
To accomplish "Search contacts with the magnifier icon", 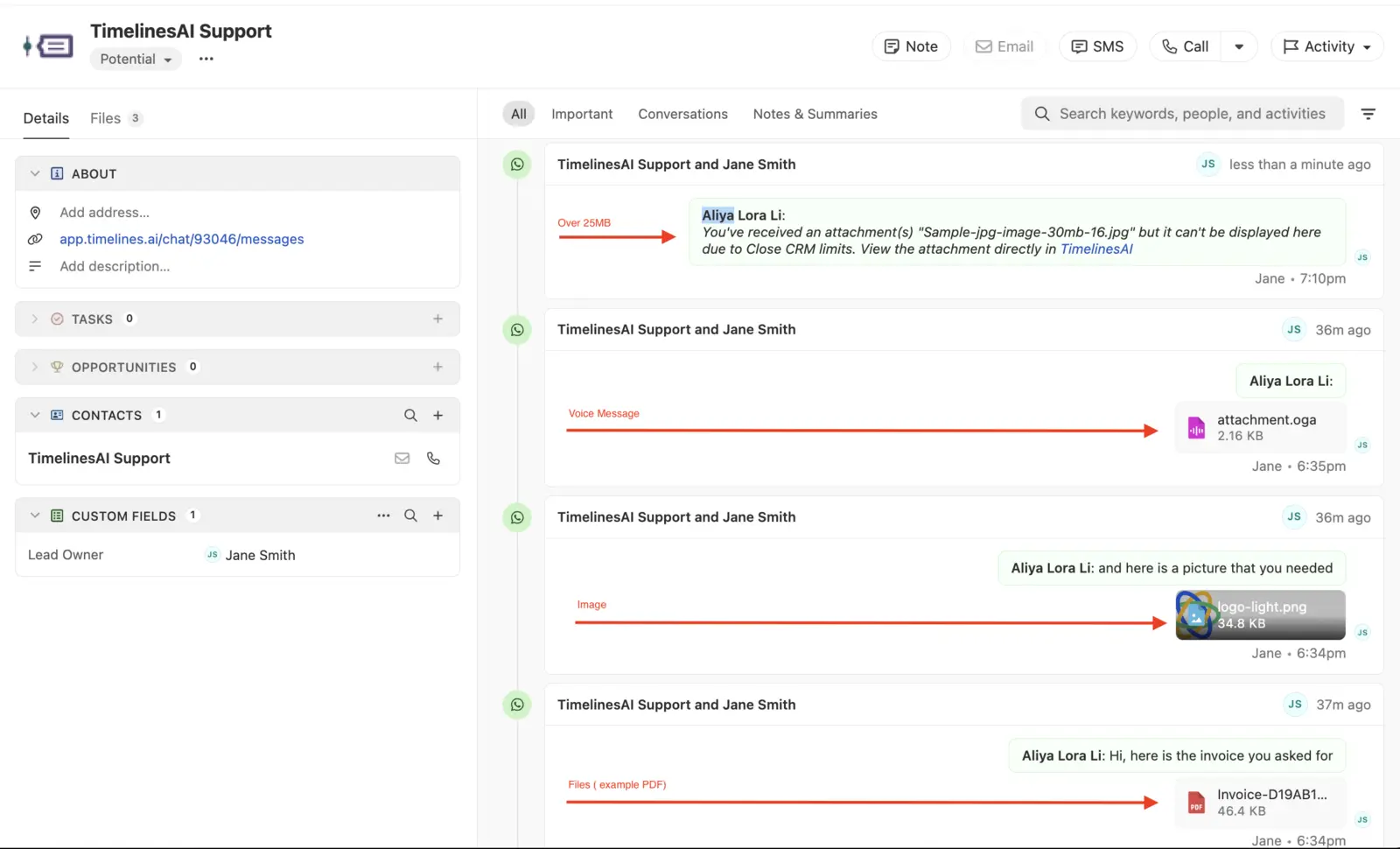I will (410, 415).
